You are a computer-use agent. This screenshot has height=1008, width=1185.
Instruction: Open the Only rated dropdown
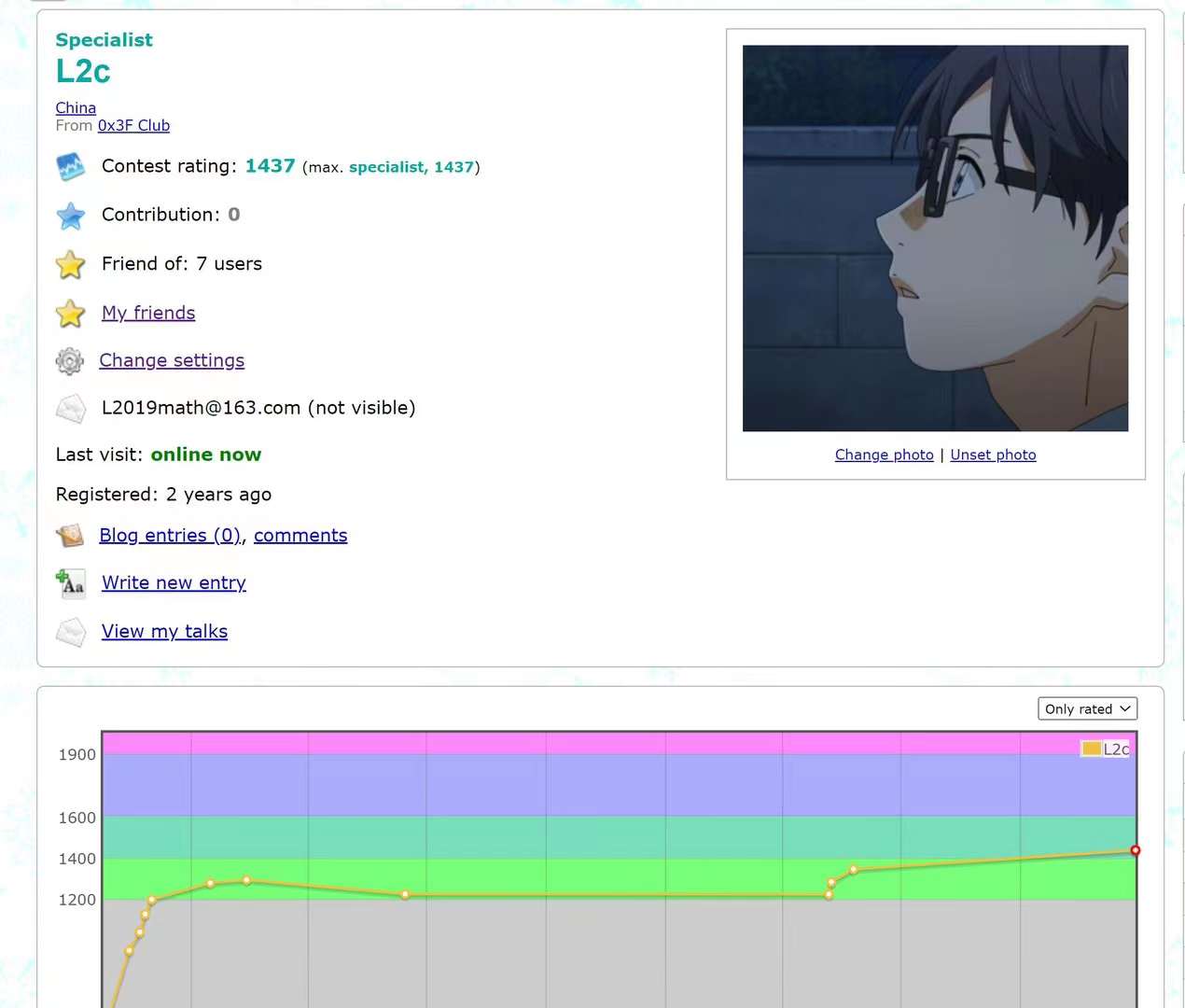pos(1087,709)
